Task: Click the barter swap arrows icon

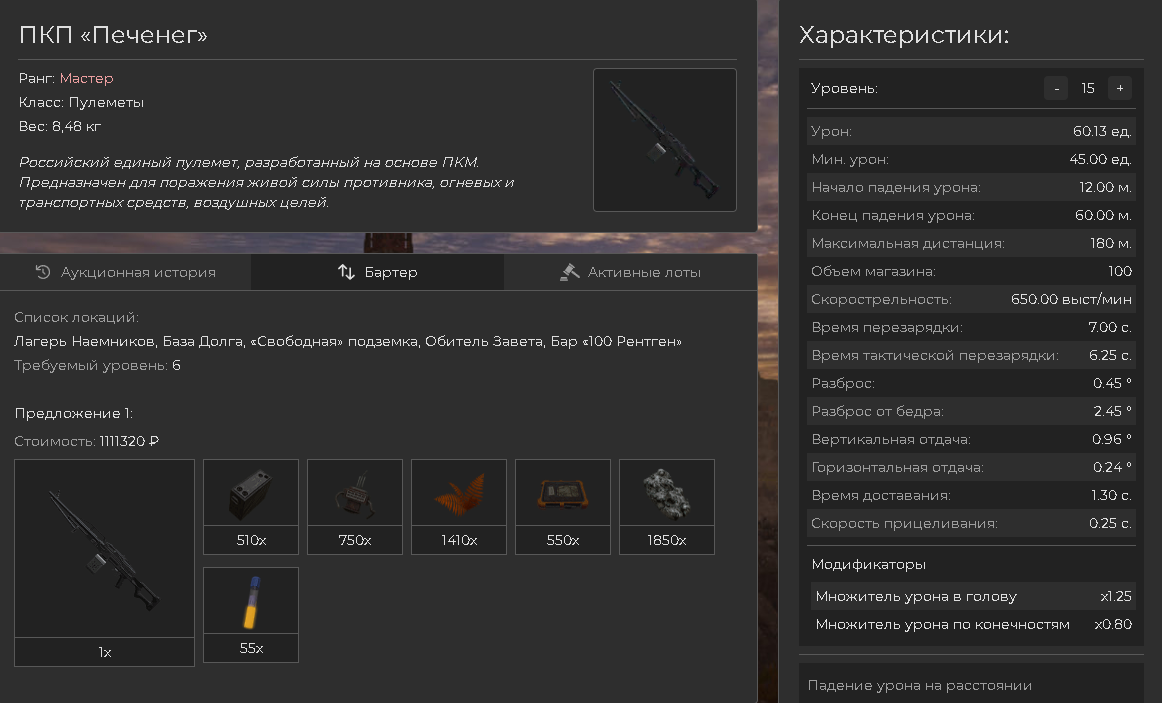Action: [x=346, y=272]
